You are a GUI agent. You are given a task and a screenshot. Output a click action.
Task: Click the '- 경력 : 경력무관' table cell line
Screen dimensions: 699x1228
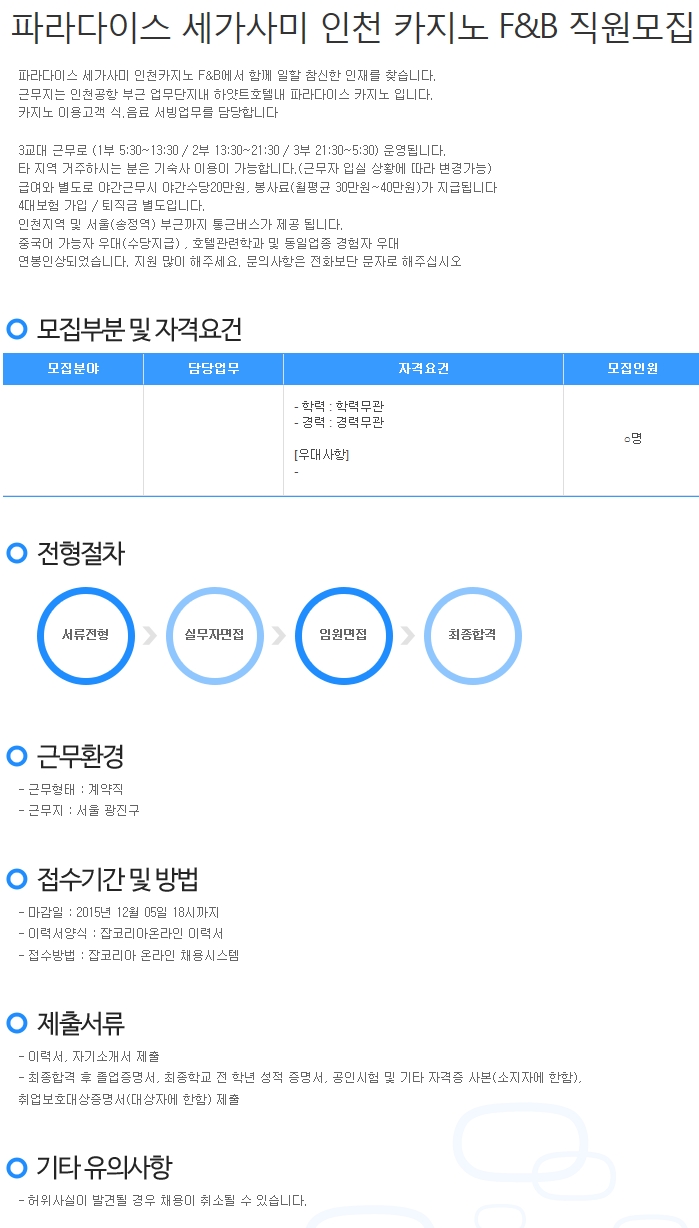(338, 422)
